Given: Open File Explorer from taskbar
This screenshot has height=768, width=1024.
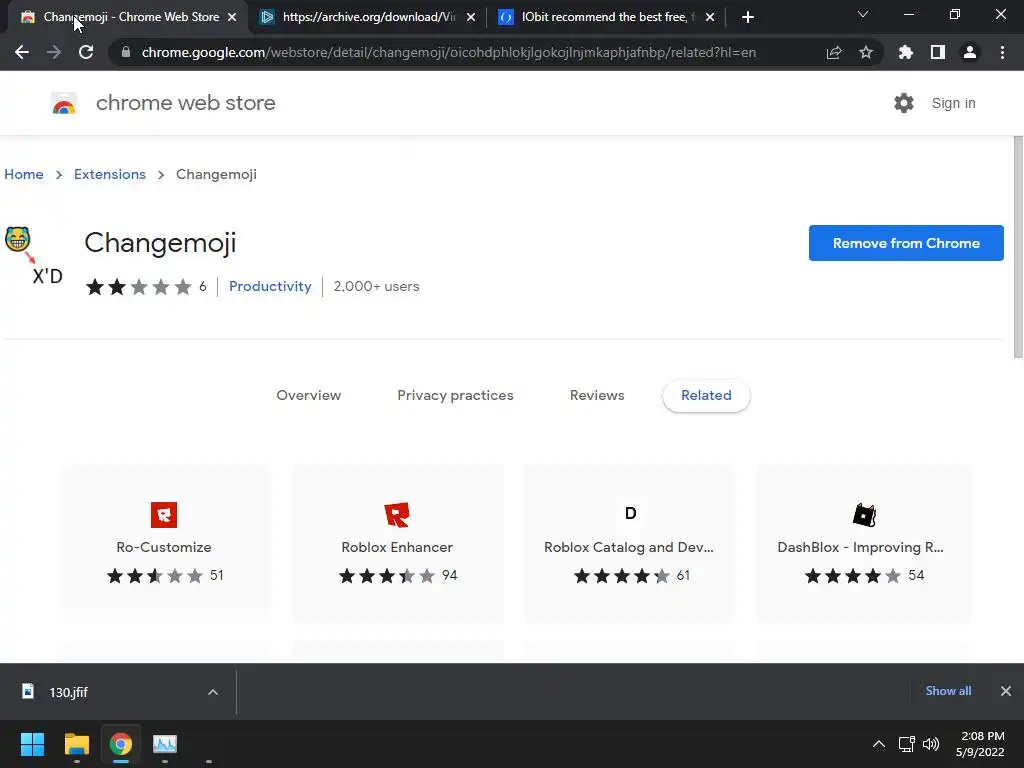Looking at the screenshot, I should (76, 744).
